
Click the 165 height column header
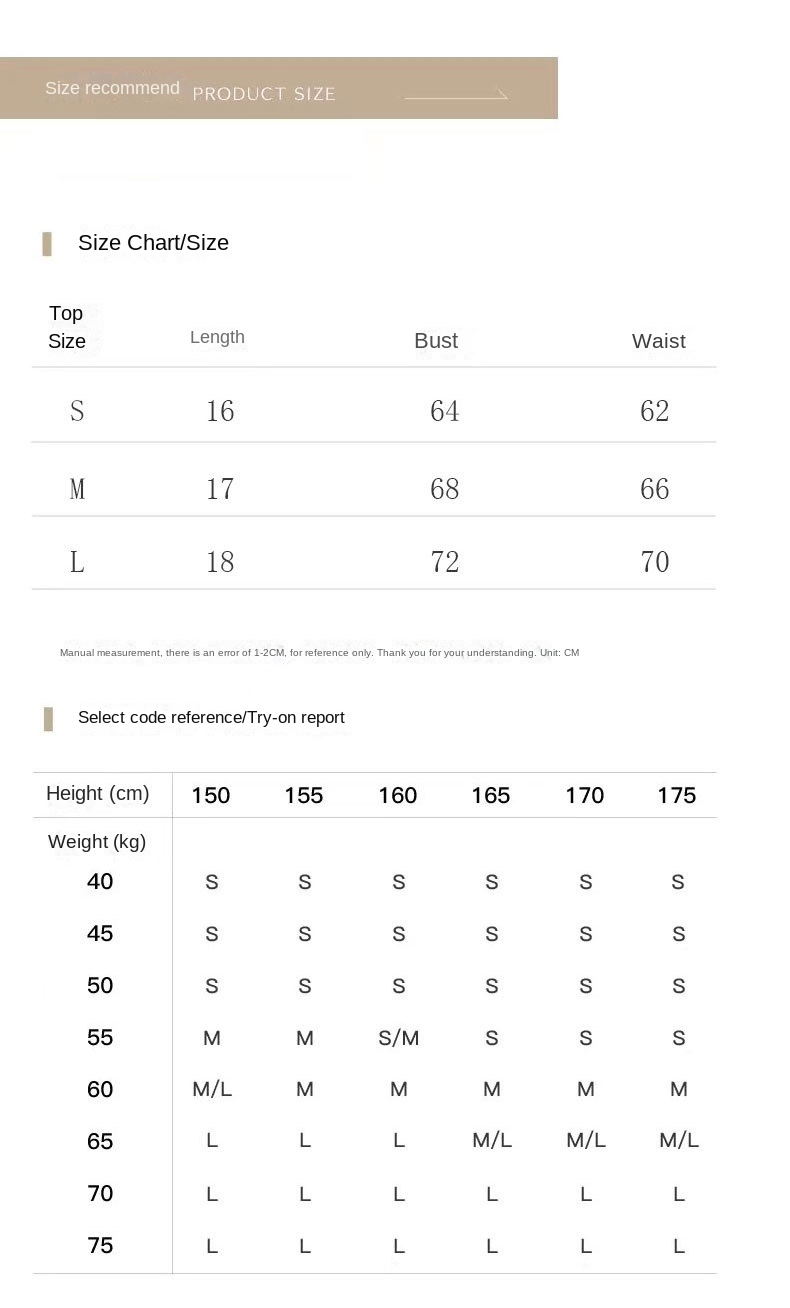[491, 796]
